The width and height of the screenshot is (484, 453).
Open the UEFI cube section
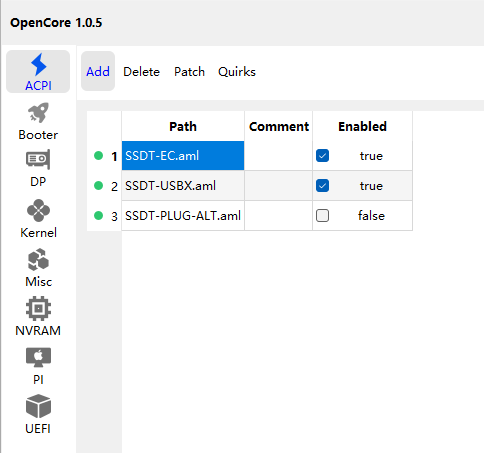tap(38, 415)
